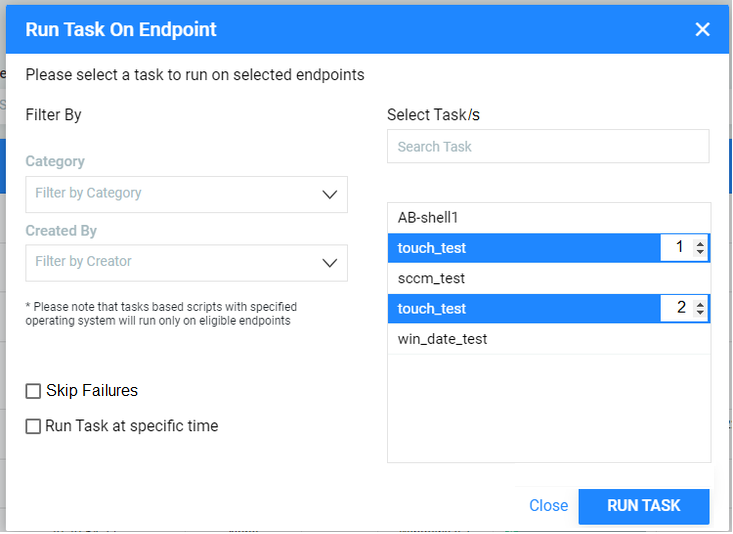Click the Category dropdown chevron arrow
This screenshot has height=534, width=733.
(330, 194)
